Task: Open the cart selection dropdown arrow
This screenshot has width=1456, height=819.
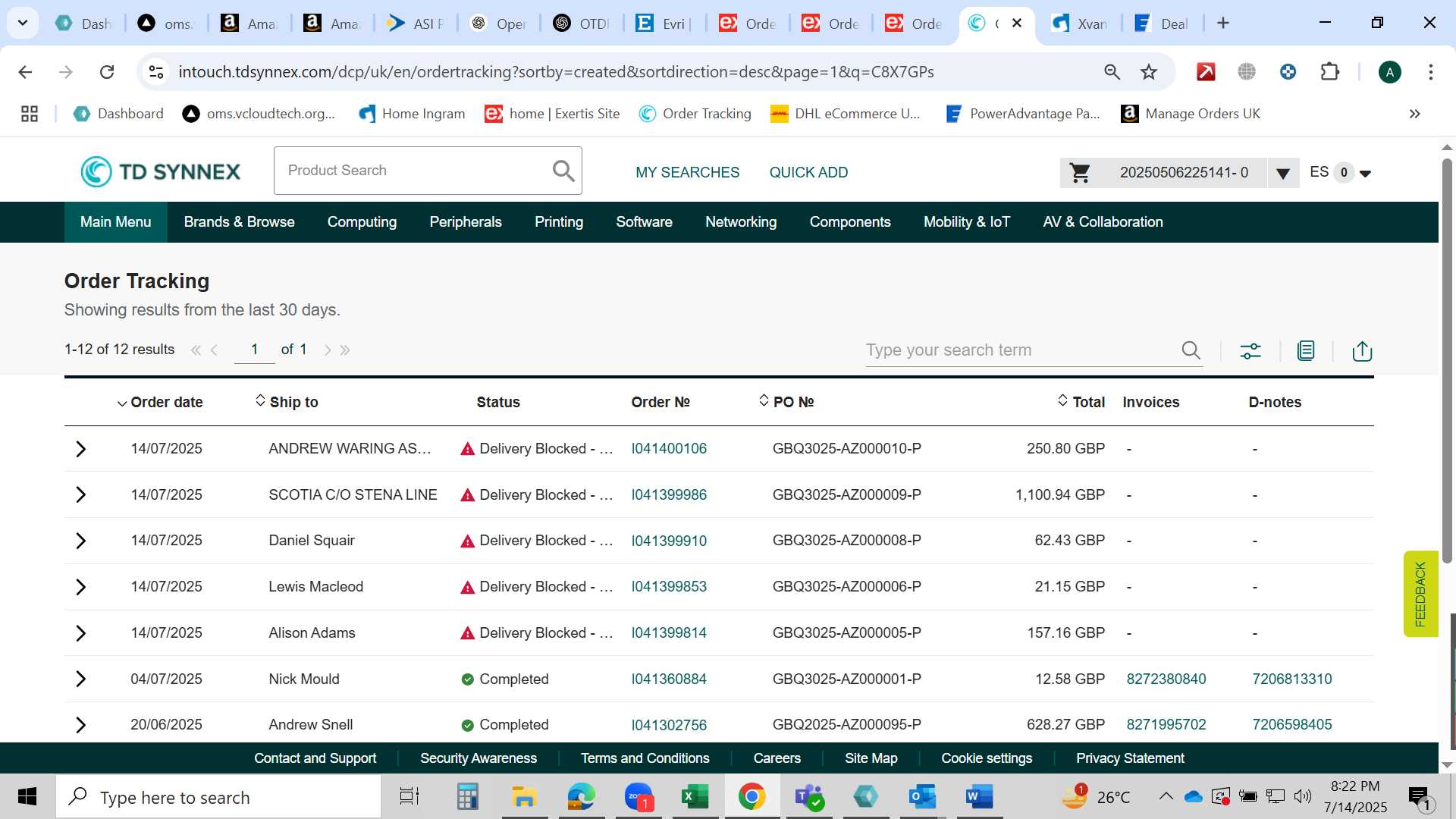Action: (1283, 174)
